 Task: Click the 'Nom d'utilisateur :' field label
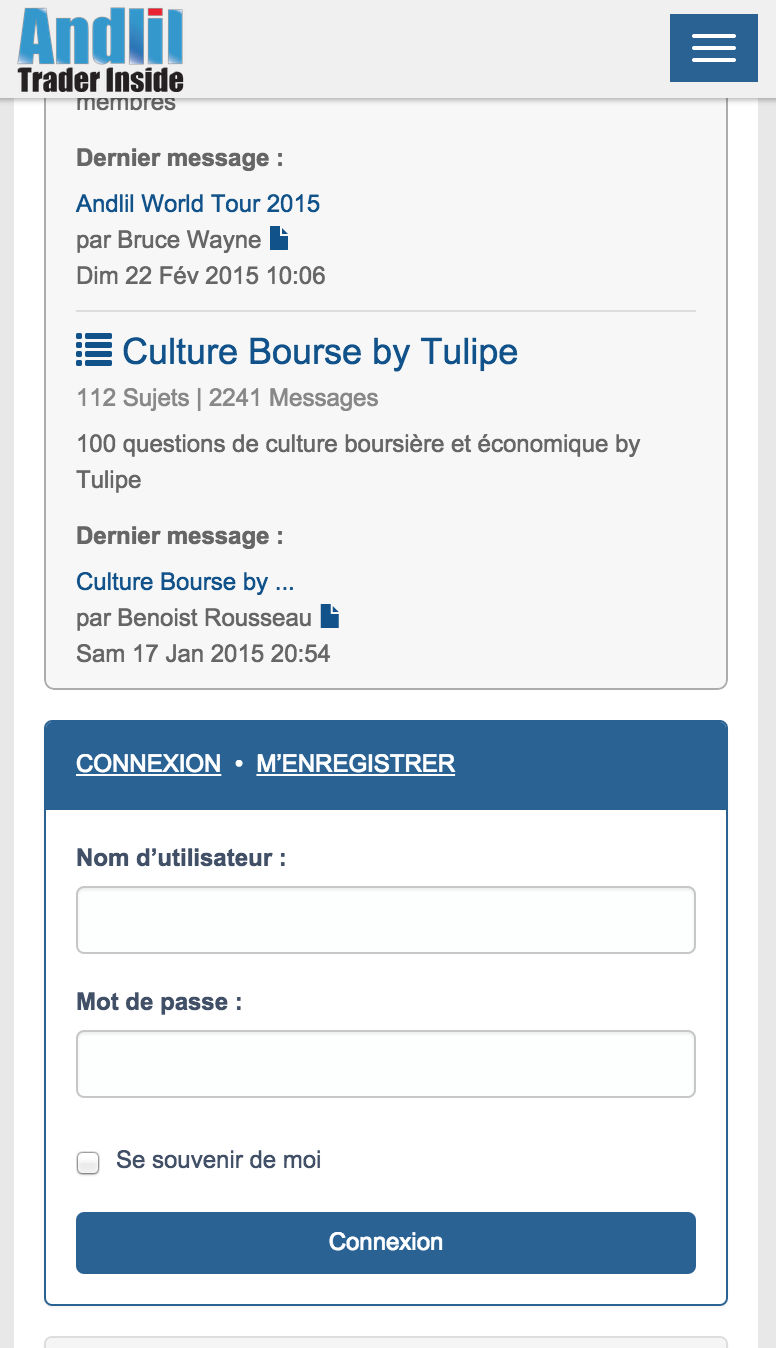181,858
